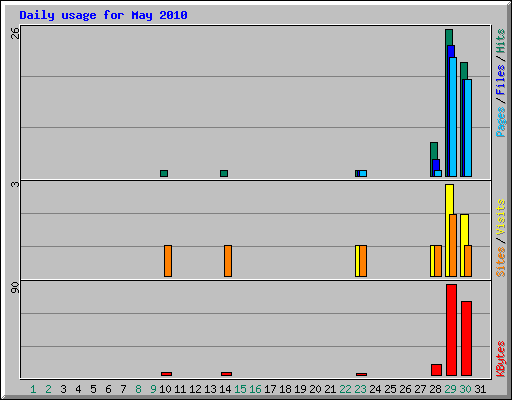Click the 'Daily usage for May 2010' title
The image size is (512, 400).
(x=103, y=15)
